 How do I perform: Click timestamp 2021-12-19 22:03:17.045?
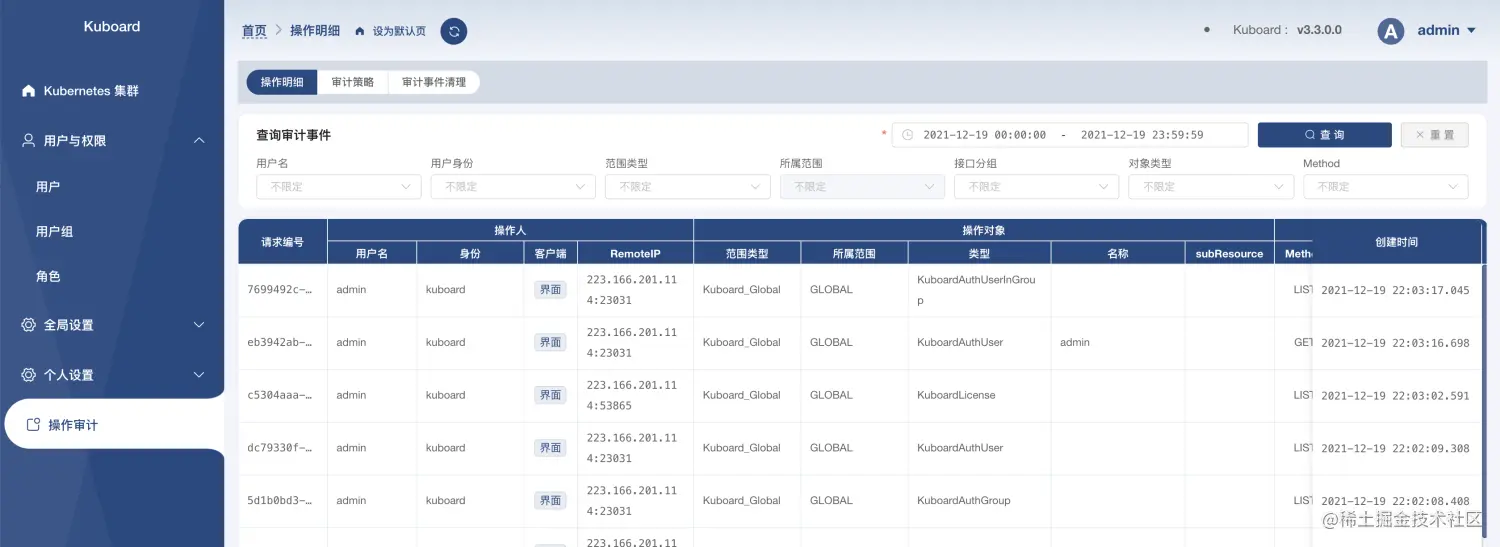click(1395, 290)
